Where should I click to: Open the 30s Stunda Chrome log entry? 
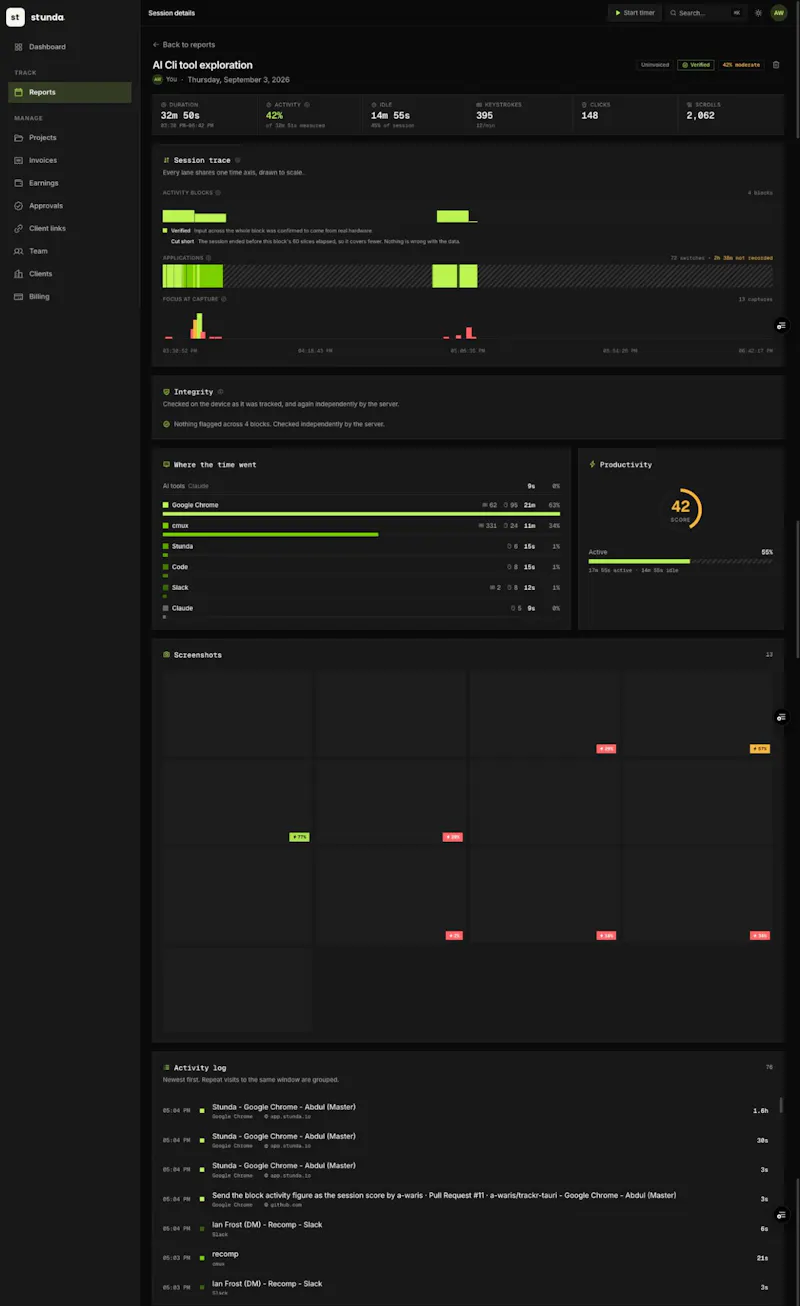click(x=466, y=1140)
